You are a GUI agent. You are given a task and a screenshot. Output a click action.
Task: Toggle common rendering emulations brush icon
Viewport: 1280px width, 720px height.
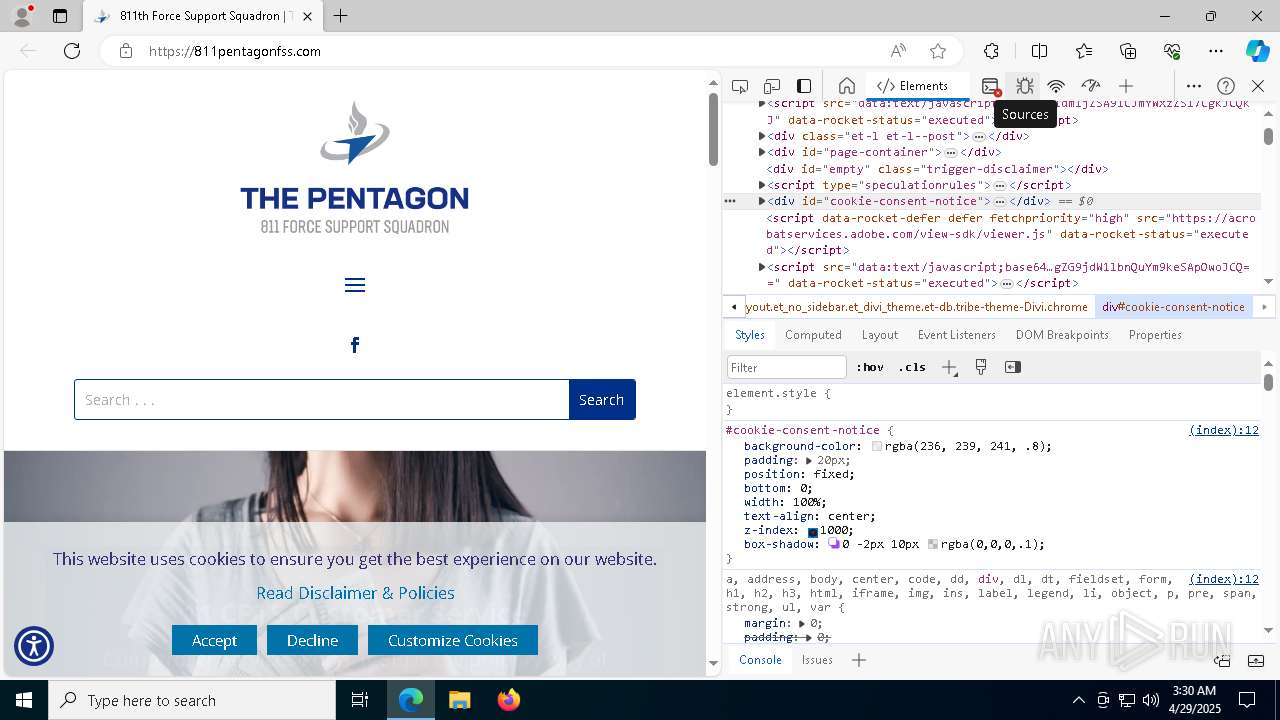click(981, 367)
